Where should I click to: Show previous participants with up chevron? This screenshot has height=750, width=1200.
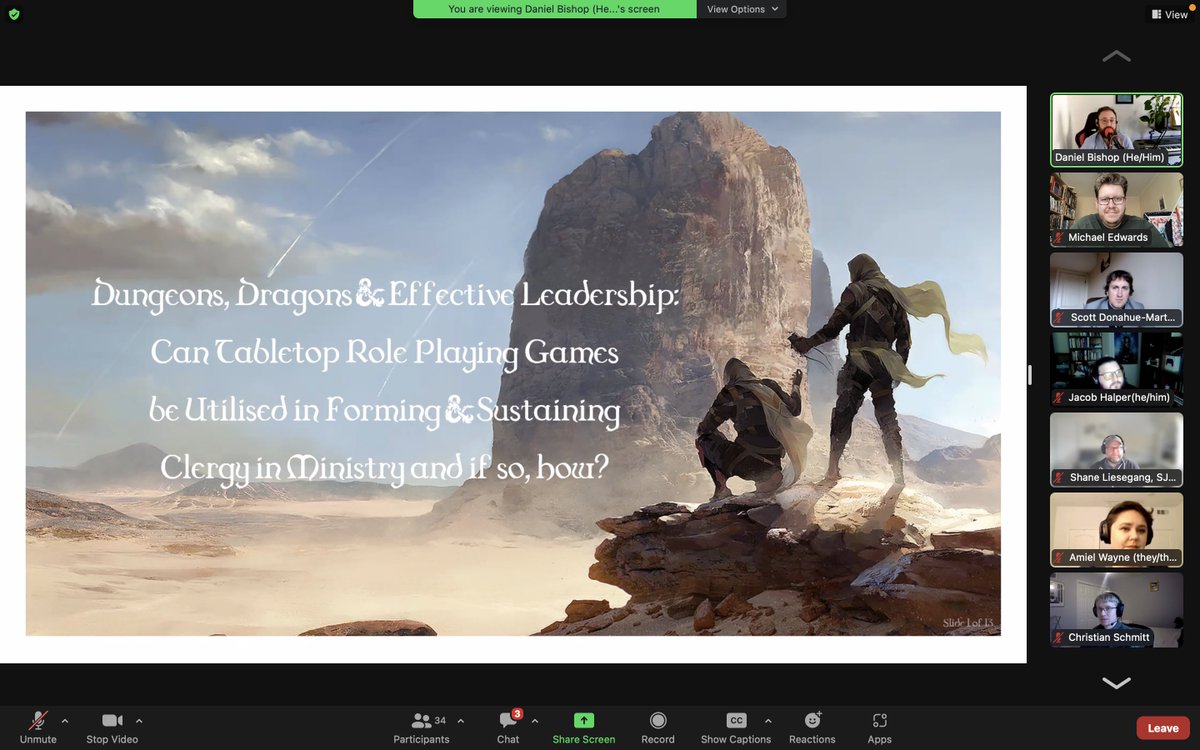point(1116,57)
